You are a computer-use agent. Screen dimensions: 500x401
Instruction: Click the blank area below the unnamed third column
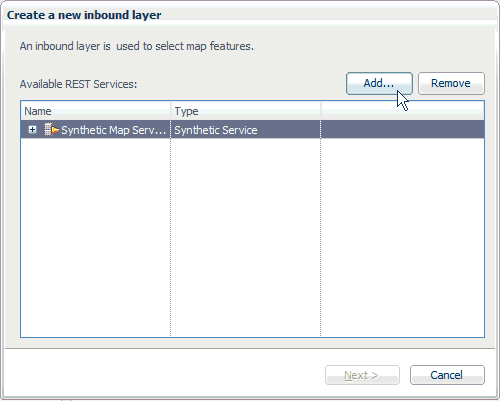click(x=402, y=237)
